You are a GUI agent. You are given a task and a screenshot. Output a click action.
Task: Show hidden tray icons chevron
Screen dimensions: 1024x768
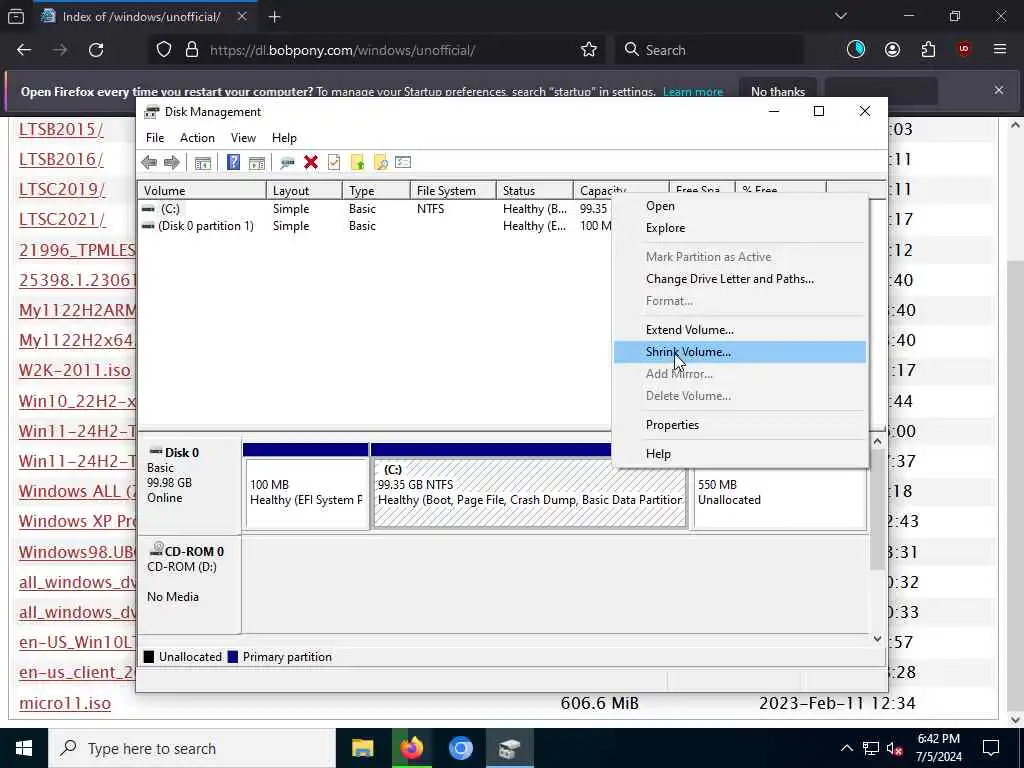(846, 748)
